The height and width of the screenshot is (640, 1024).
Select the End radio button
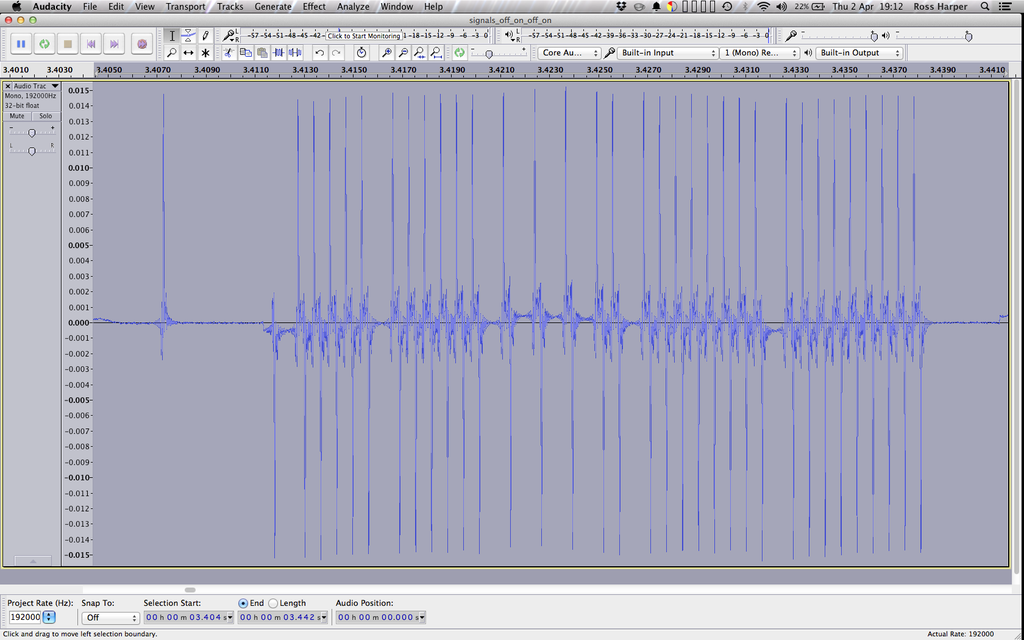[x=243, y=603]
